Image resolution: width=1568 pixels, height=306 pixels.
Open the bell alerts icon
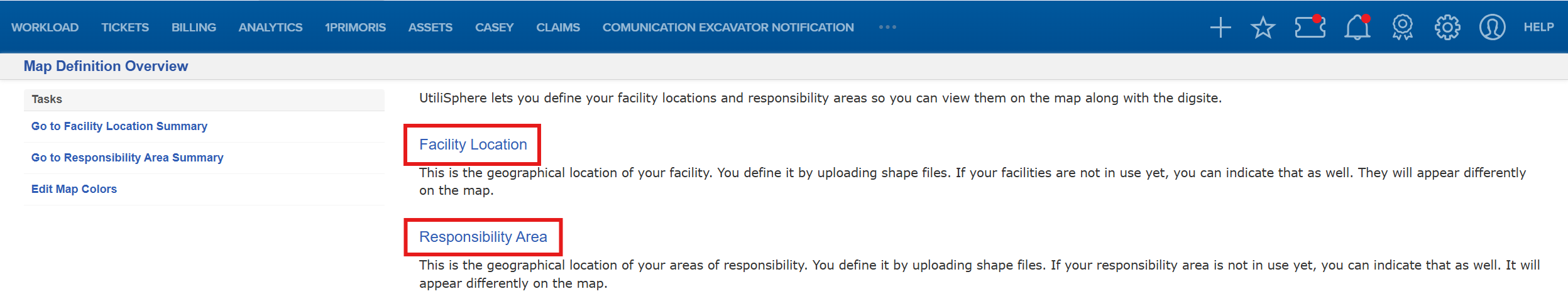1357,27
